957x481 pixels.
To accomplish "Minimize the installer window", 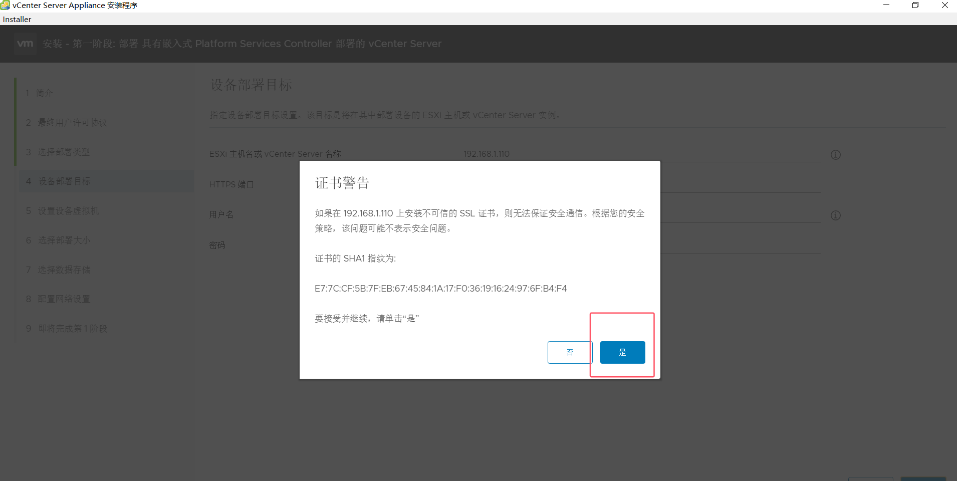I will 885,5.
